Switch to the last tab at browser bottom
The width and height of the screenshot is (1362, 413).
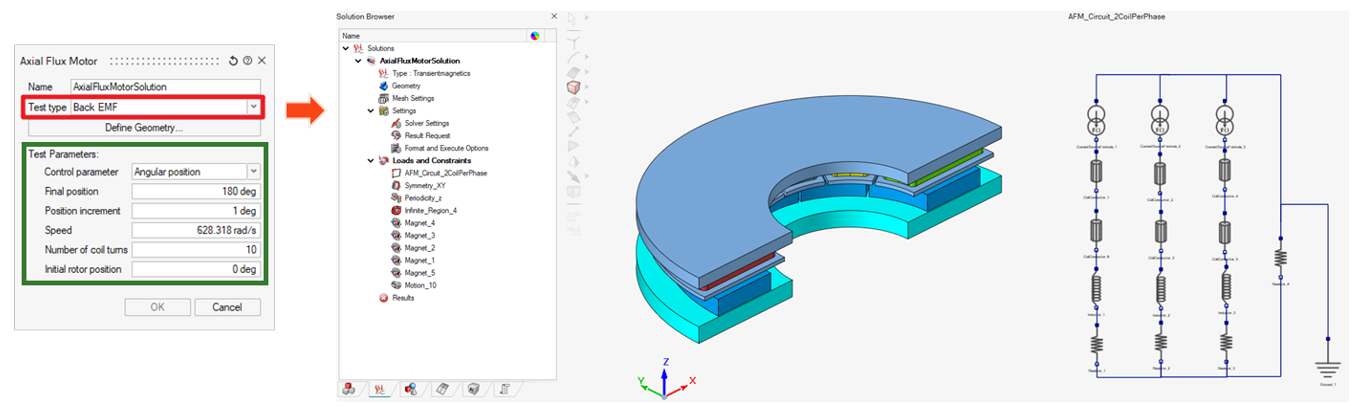click(506, 390)
